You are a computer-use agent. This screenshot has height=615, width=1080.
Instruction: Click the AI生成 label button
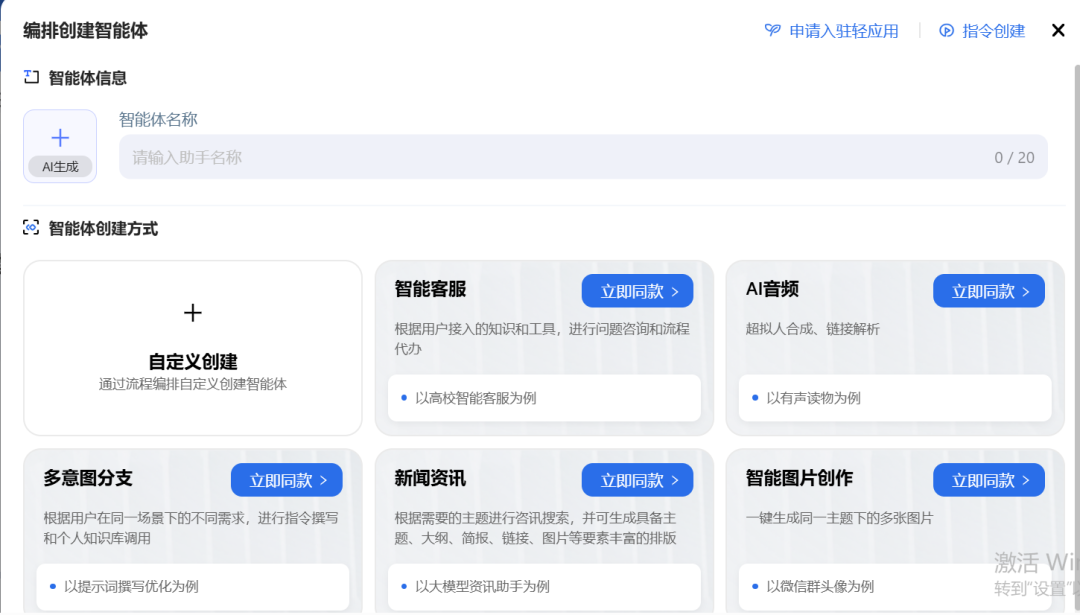60,166
